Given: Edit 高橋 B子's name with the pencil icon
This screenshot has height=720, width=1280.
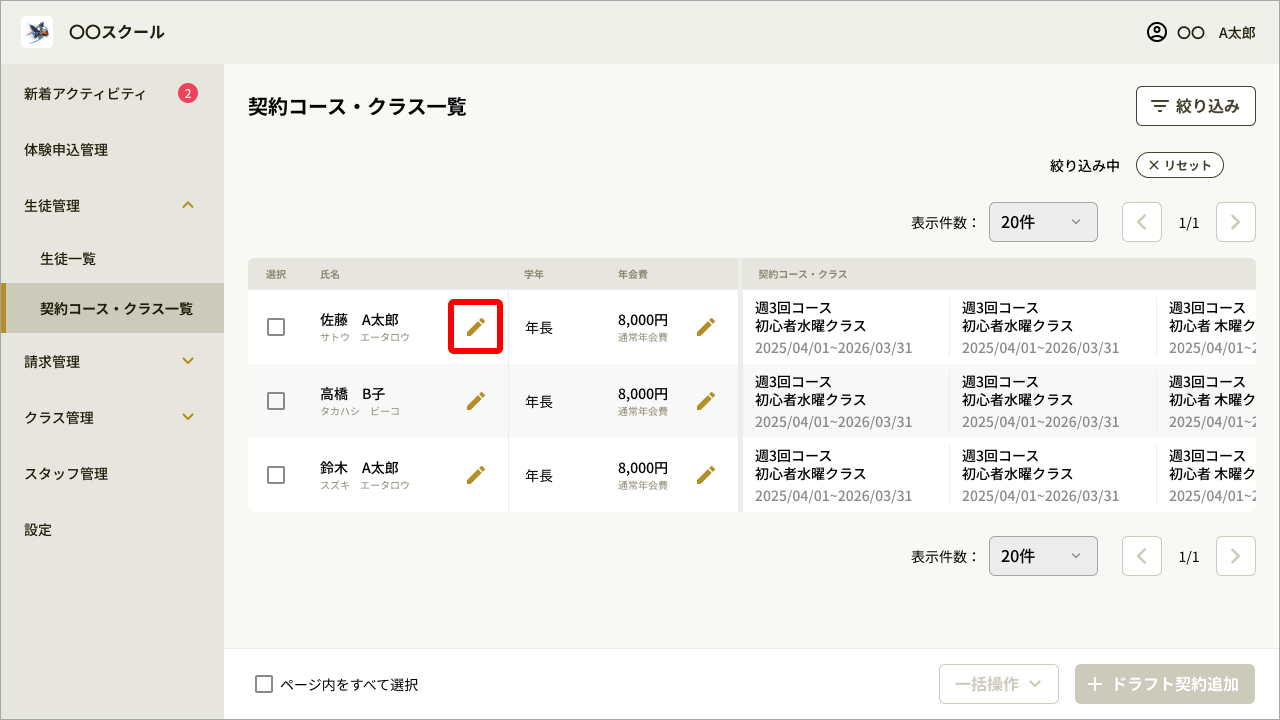Looking at the screenshot, I should (x=476, y=400).
